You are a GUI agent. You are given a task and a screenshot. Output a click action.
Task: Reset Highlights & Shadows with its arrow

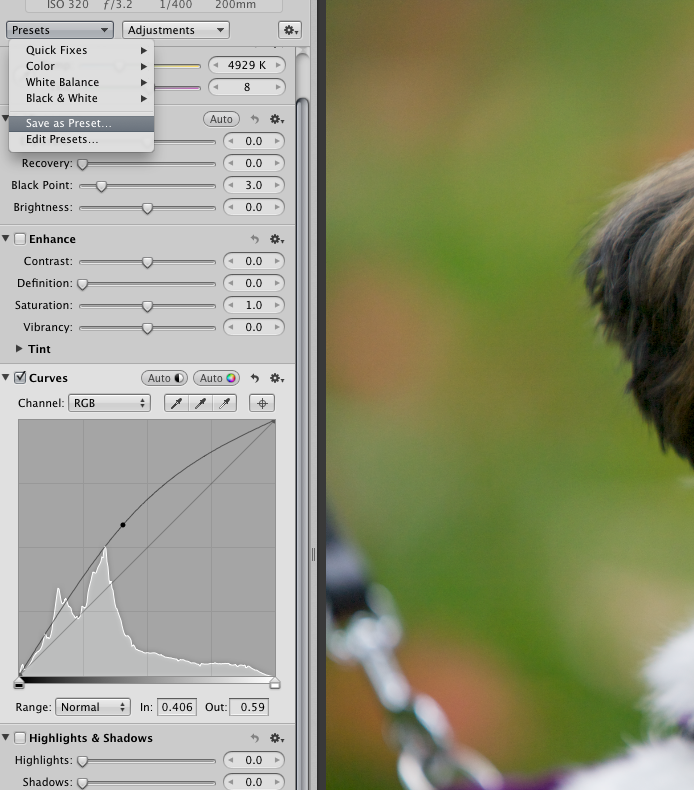coord(255,739)
